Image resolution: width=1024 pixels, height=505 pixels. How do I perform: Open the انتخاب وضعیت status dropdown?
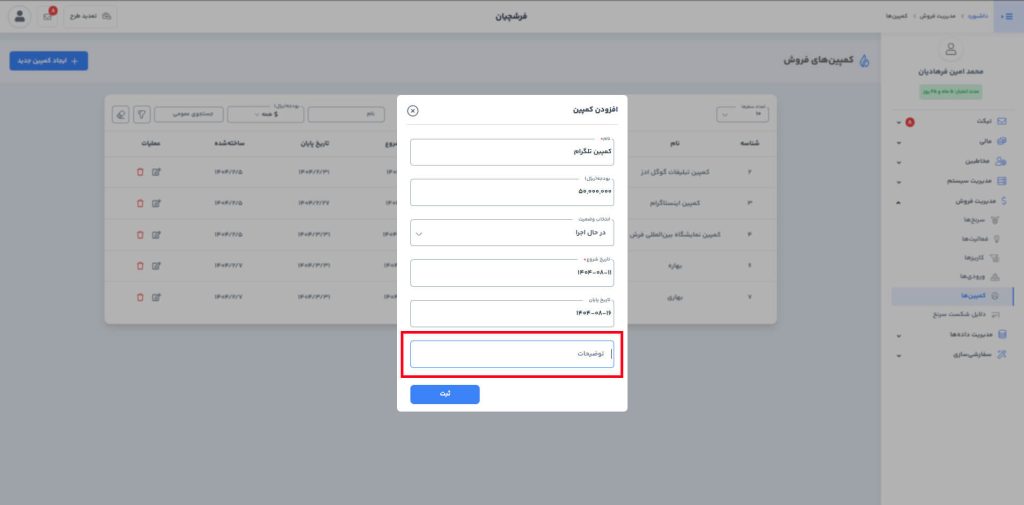click(512, 233)
